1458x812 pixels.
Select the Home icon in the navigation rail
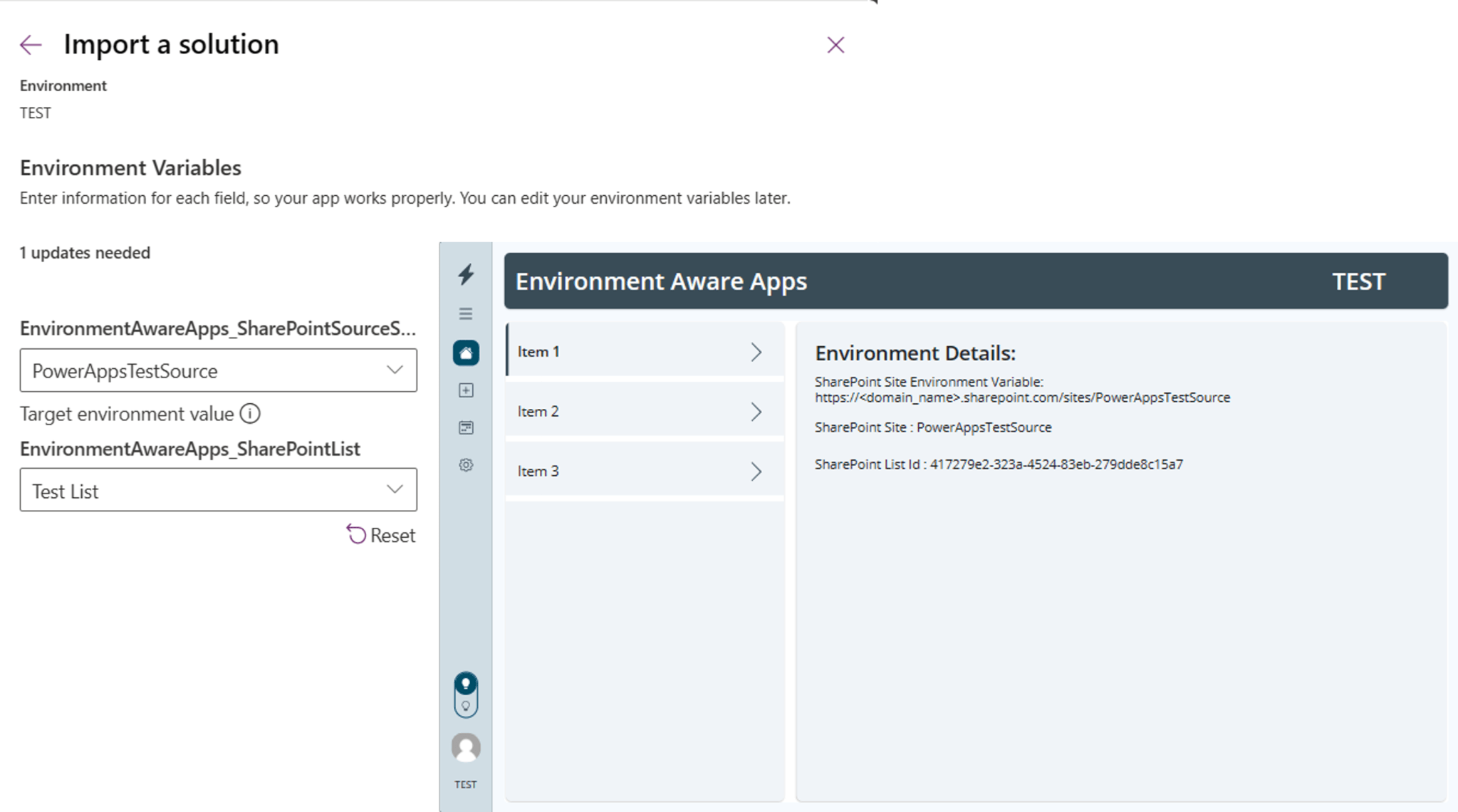466,354
